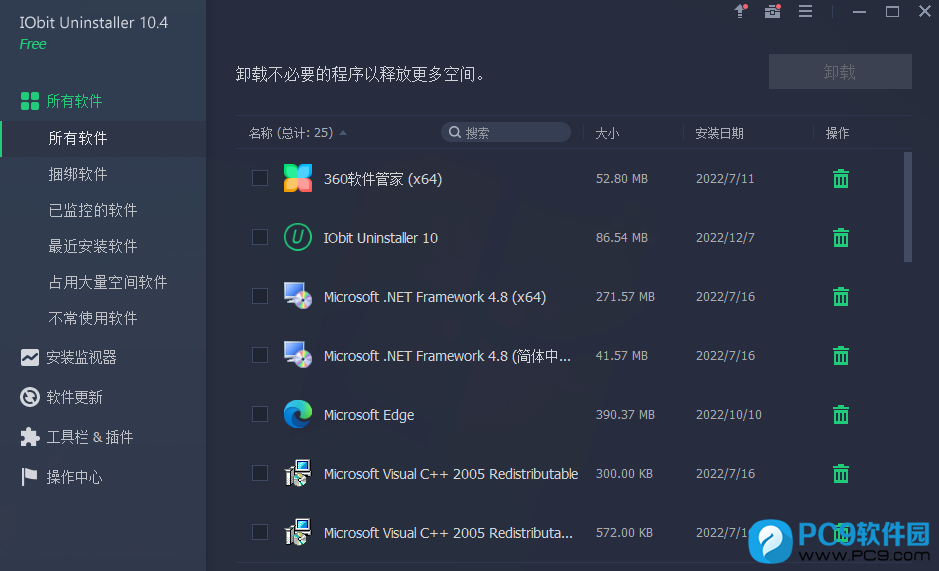Click the 360软件管家 colorful app icon
The width and height of the screenshot is (939, 571).
tap(298, 178)
